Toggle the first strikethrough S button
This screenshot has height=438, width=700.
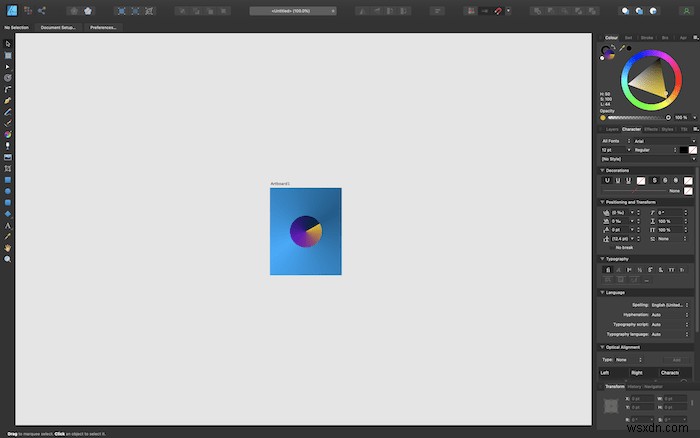tap(654, 180)
